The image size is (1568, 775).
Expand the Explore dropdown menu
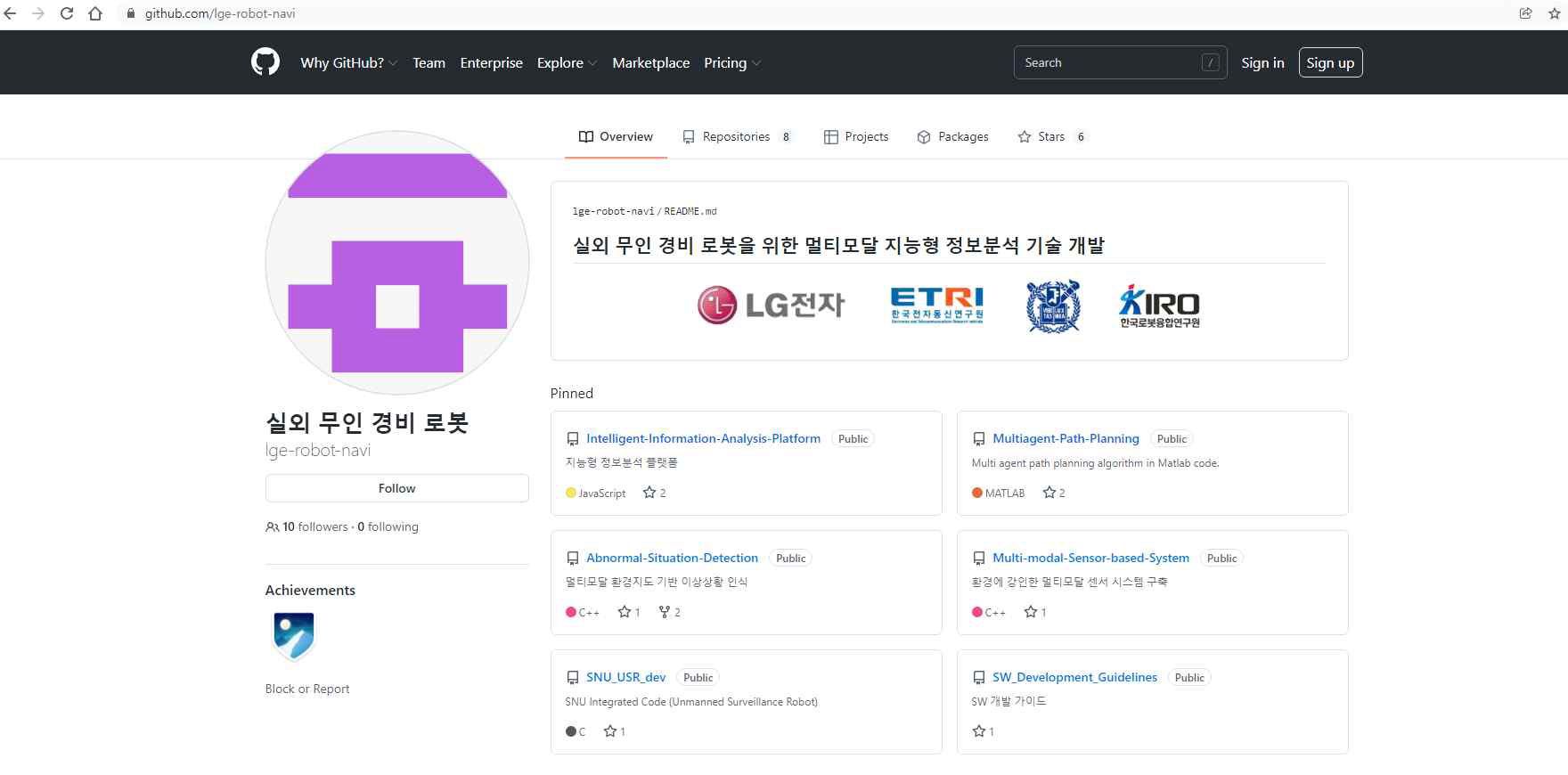pos(567,62)
